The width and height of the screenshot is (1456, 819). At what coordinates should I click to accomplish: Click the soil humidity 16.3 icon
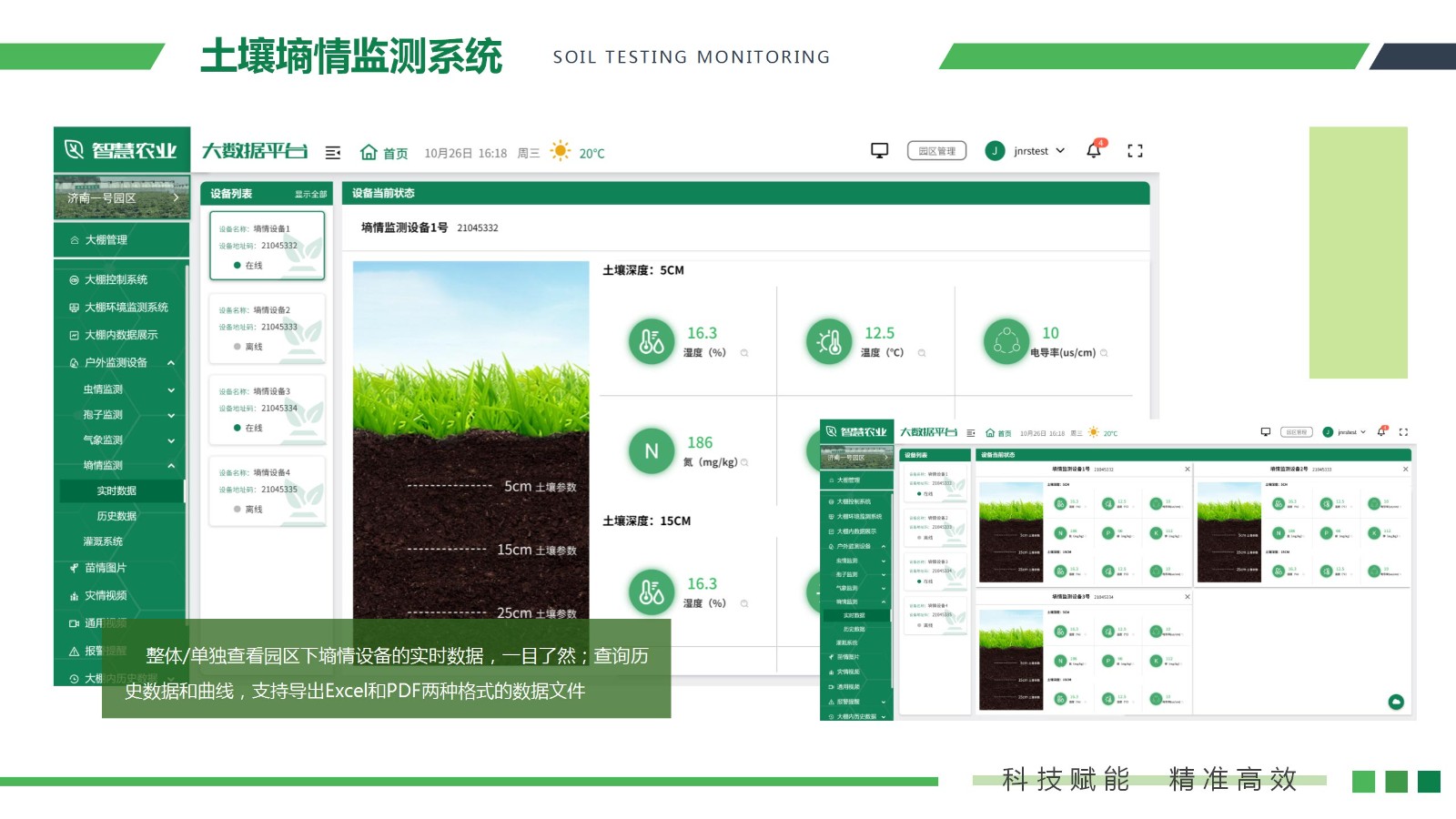[652, 342]
